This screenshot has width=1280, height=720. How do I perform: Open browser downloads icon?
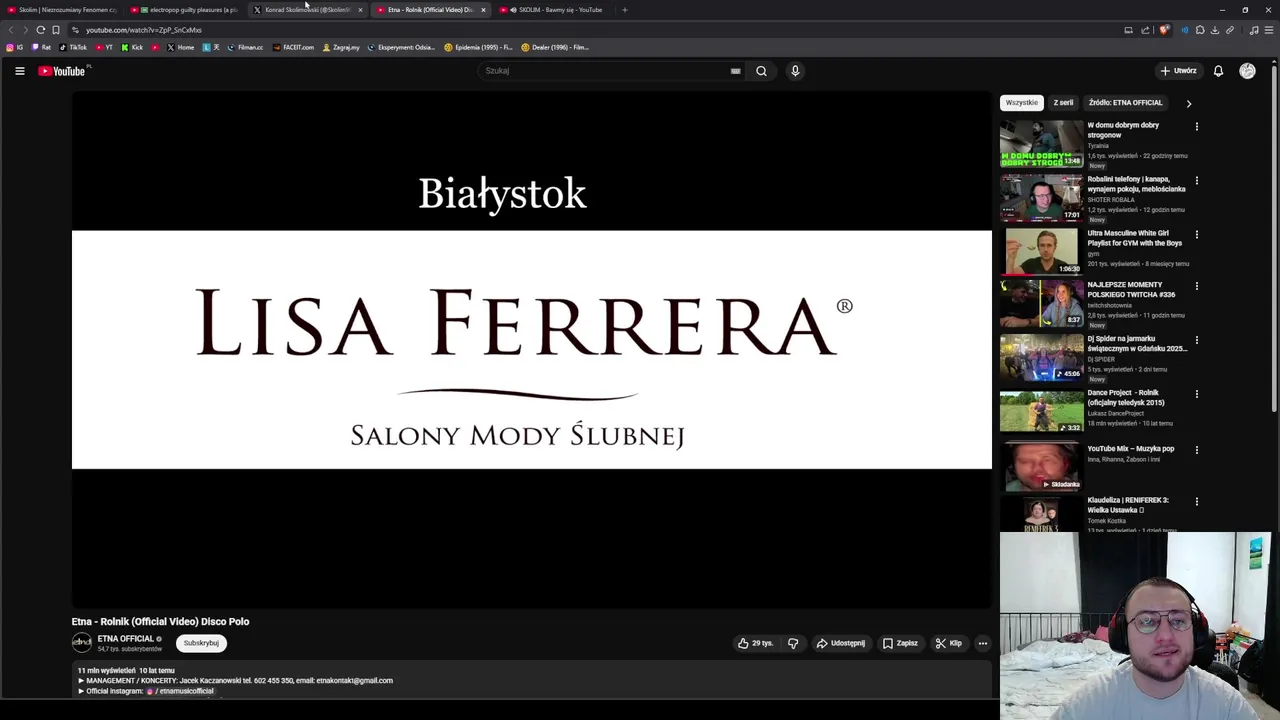click(x=1215, y=30)
